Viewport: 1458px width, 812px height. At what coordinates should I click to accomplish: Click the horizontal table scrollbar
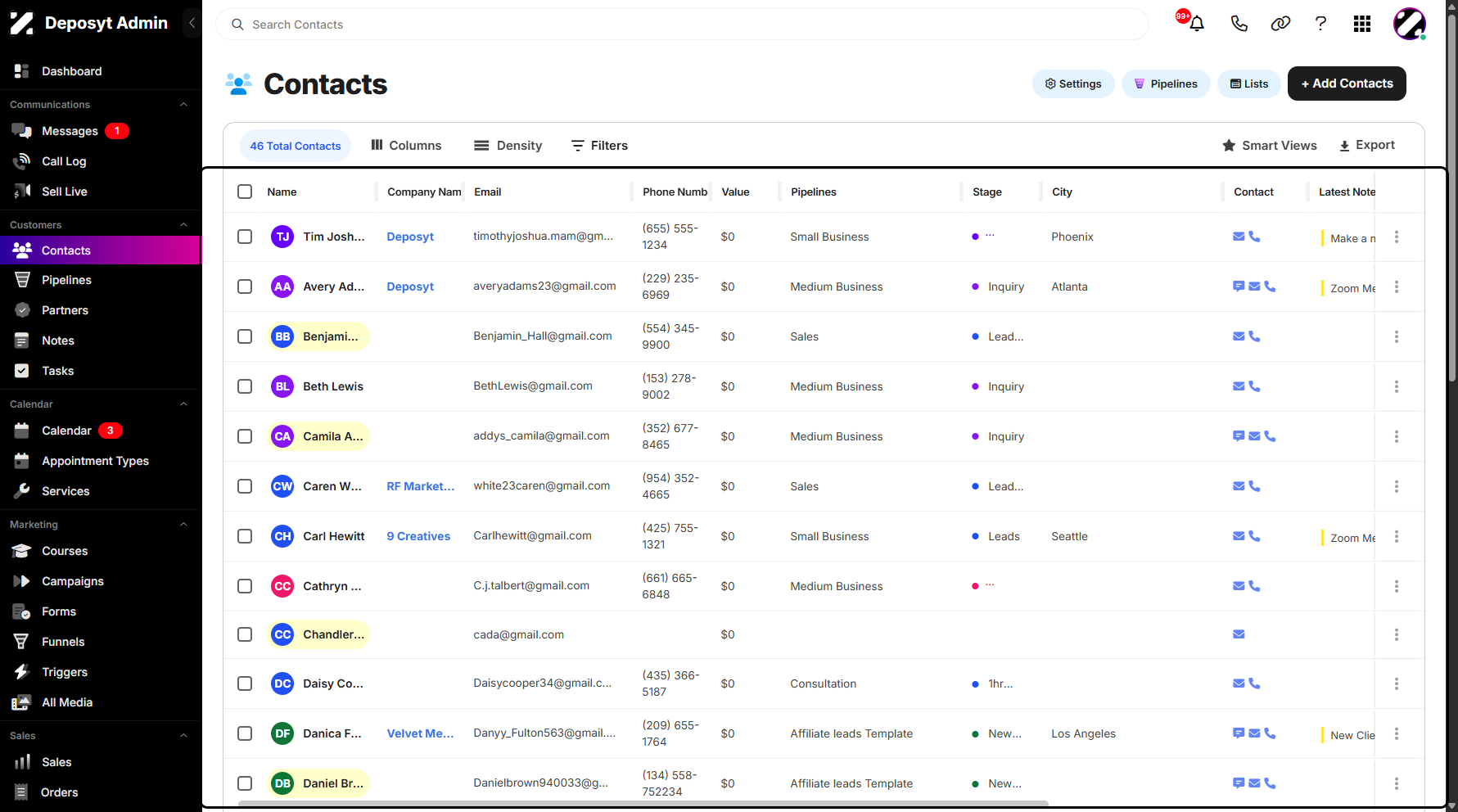(643, 804)
